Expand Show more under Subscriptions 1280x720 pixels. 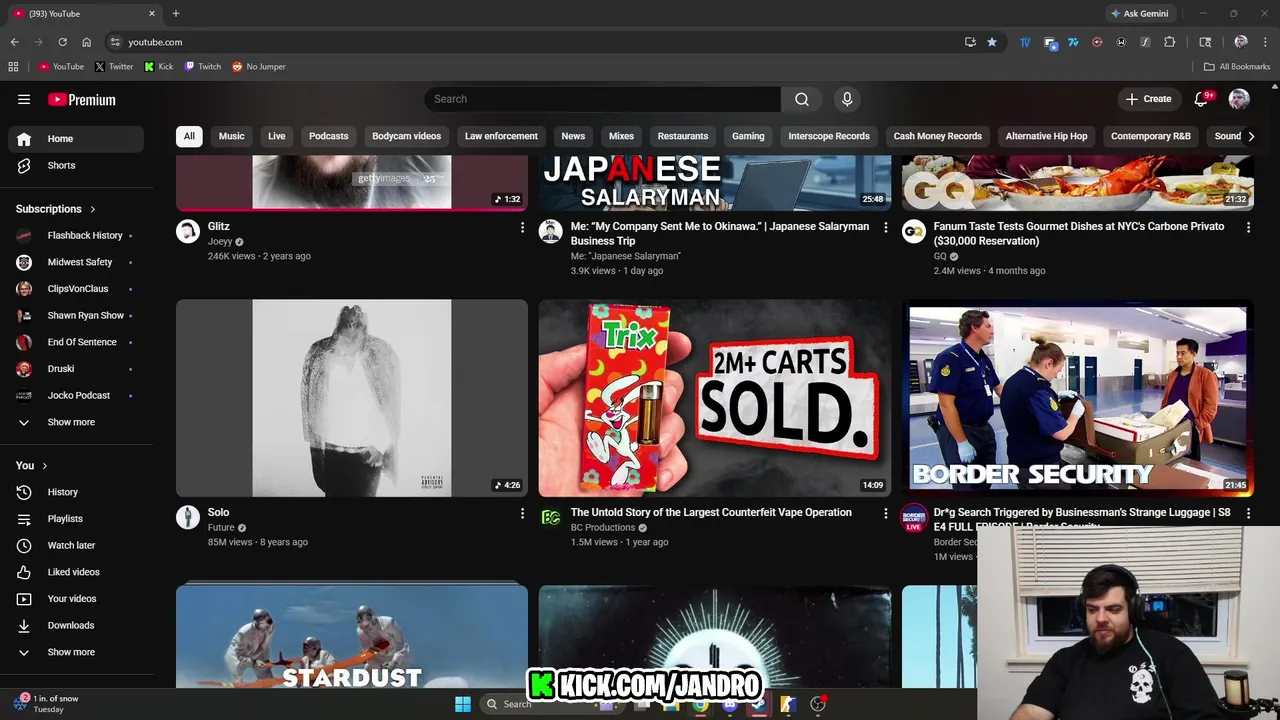pyautogui.click(x=76, y=422)
